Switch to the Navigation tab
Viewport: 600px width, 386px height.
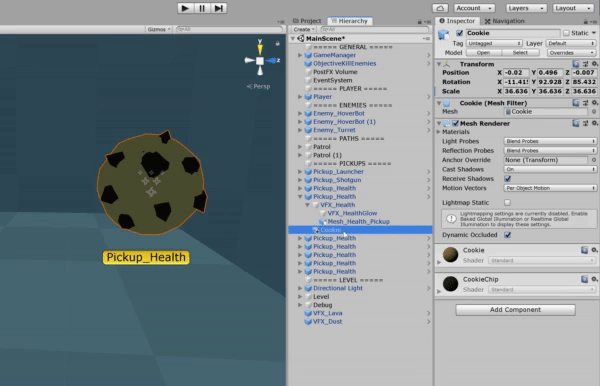(x=505, y=21)
